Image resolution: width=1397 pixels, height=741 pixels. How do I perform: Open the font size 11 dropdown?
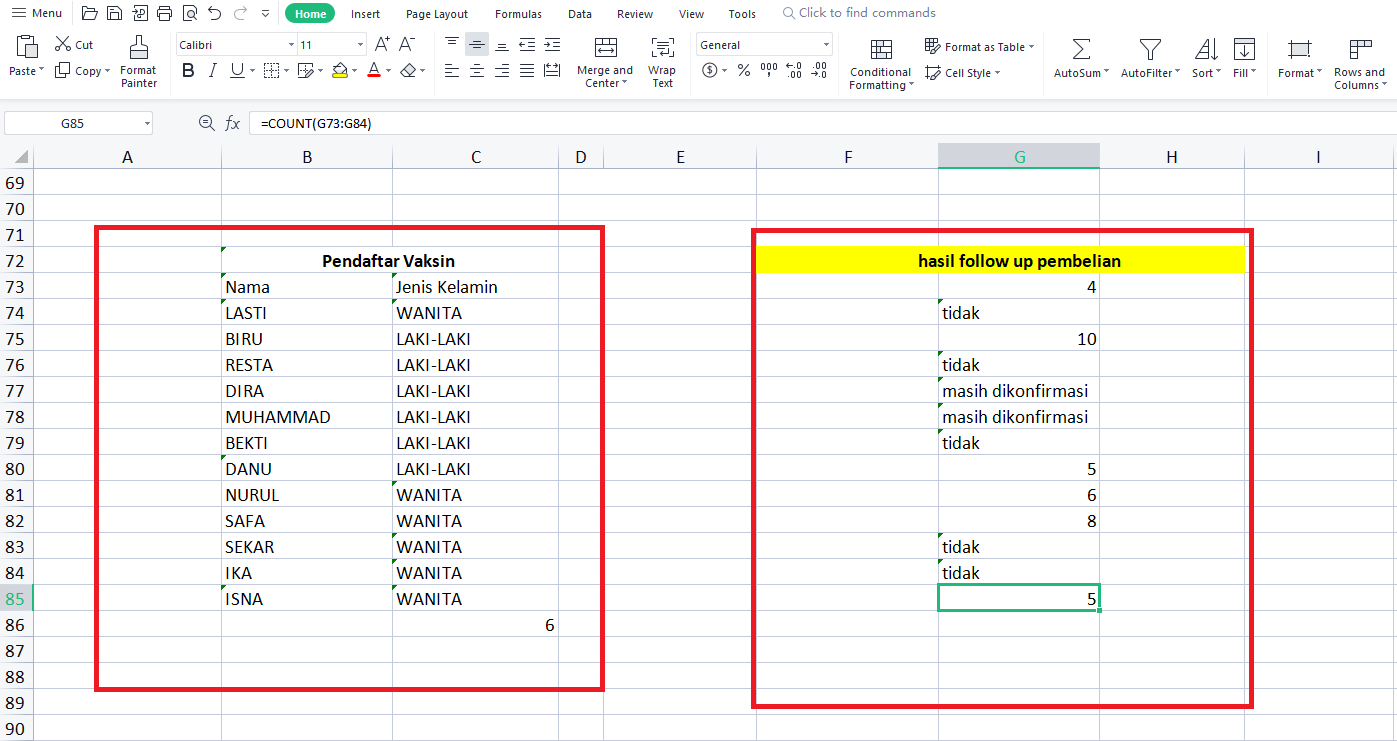pos(360,45)
